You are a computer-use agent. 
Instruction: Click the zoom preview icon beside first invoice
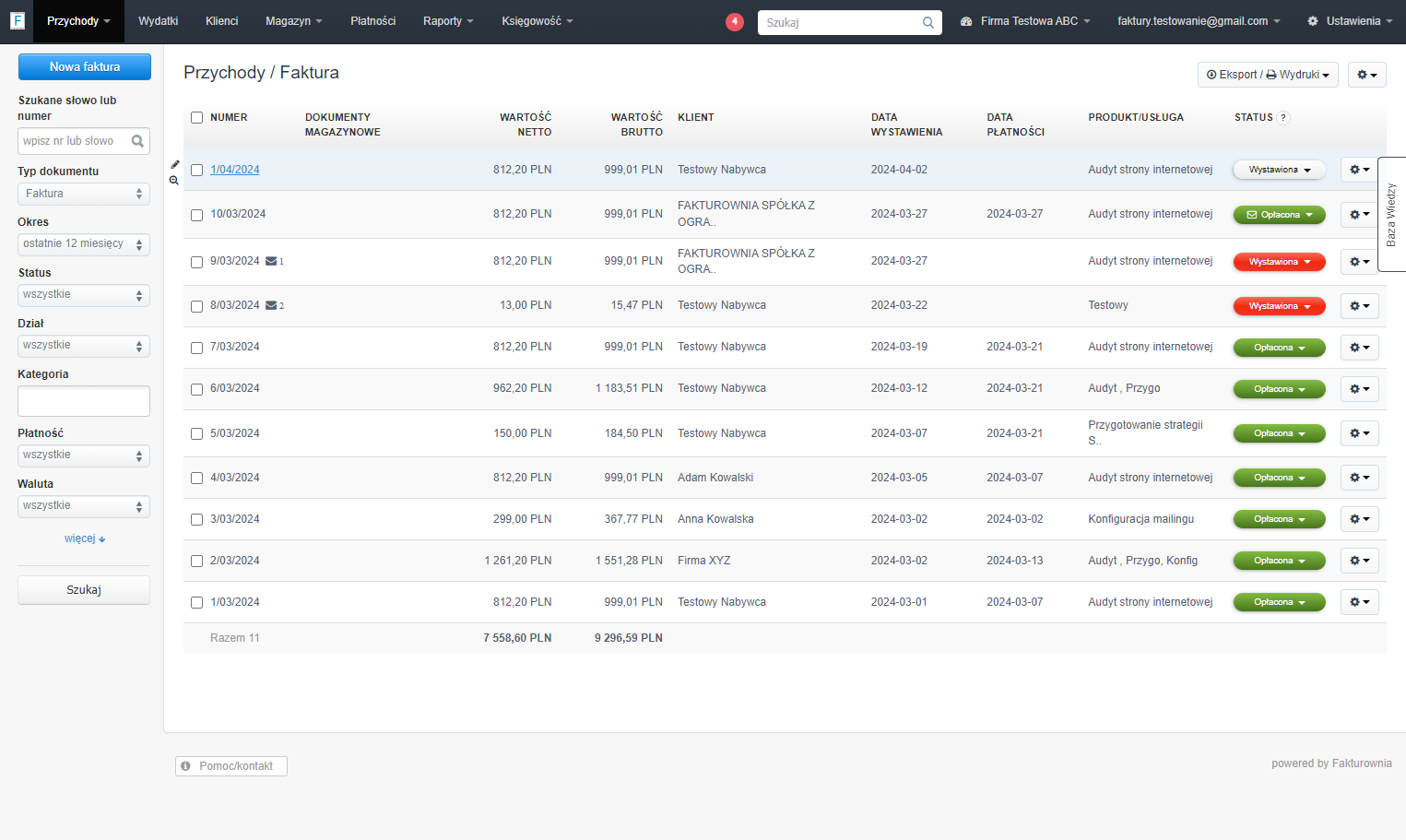(174, 180)
